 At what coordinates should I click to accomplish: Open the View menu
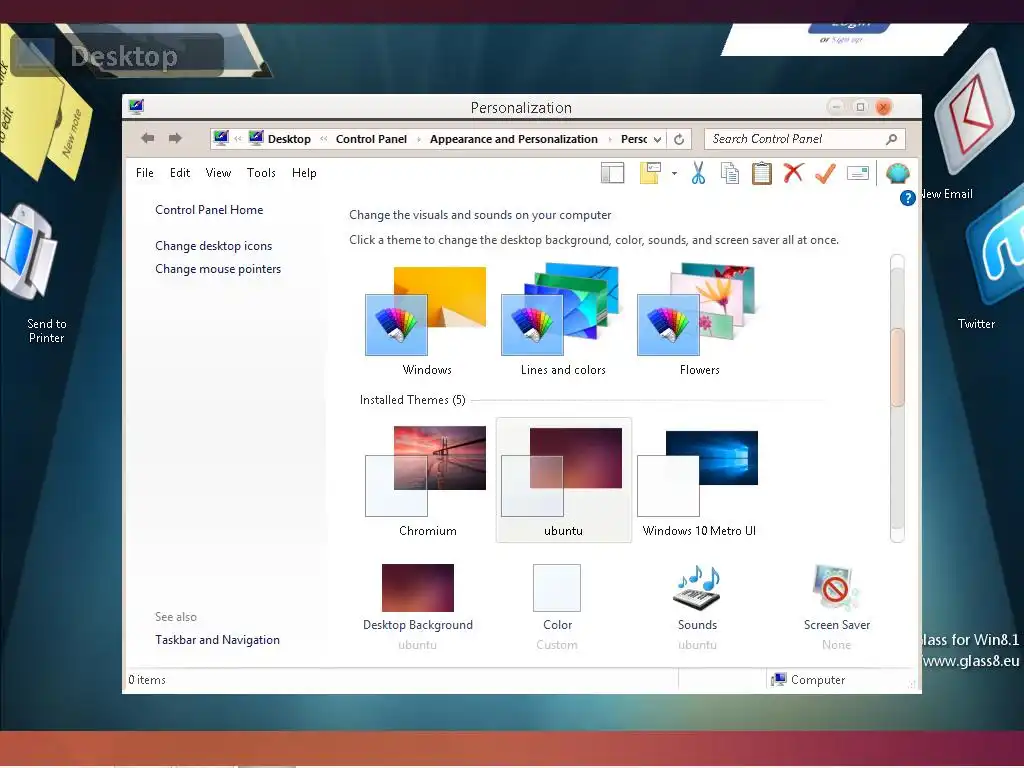[218, 173]
